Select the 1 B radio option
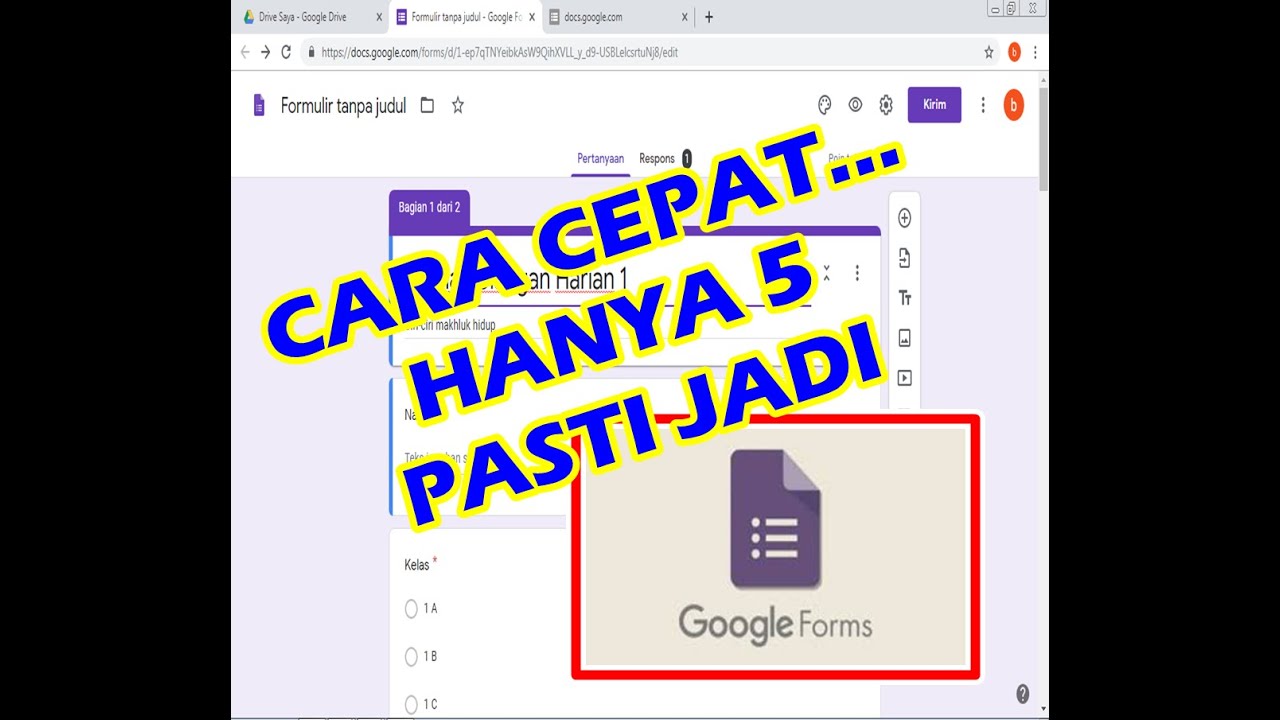The image size is (1280, 720). click(x=411, y=657)
